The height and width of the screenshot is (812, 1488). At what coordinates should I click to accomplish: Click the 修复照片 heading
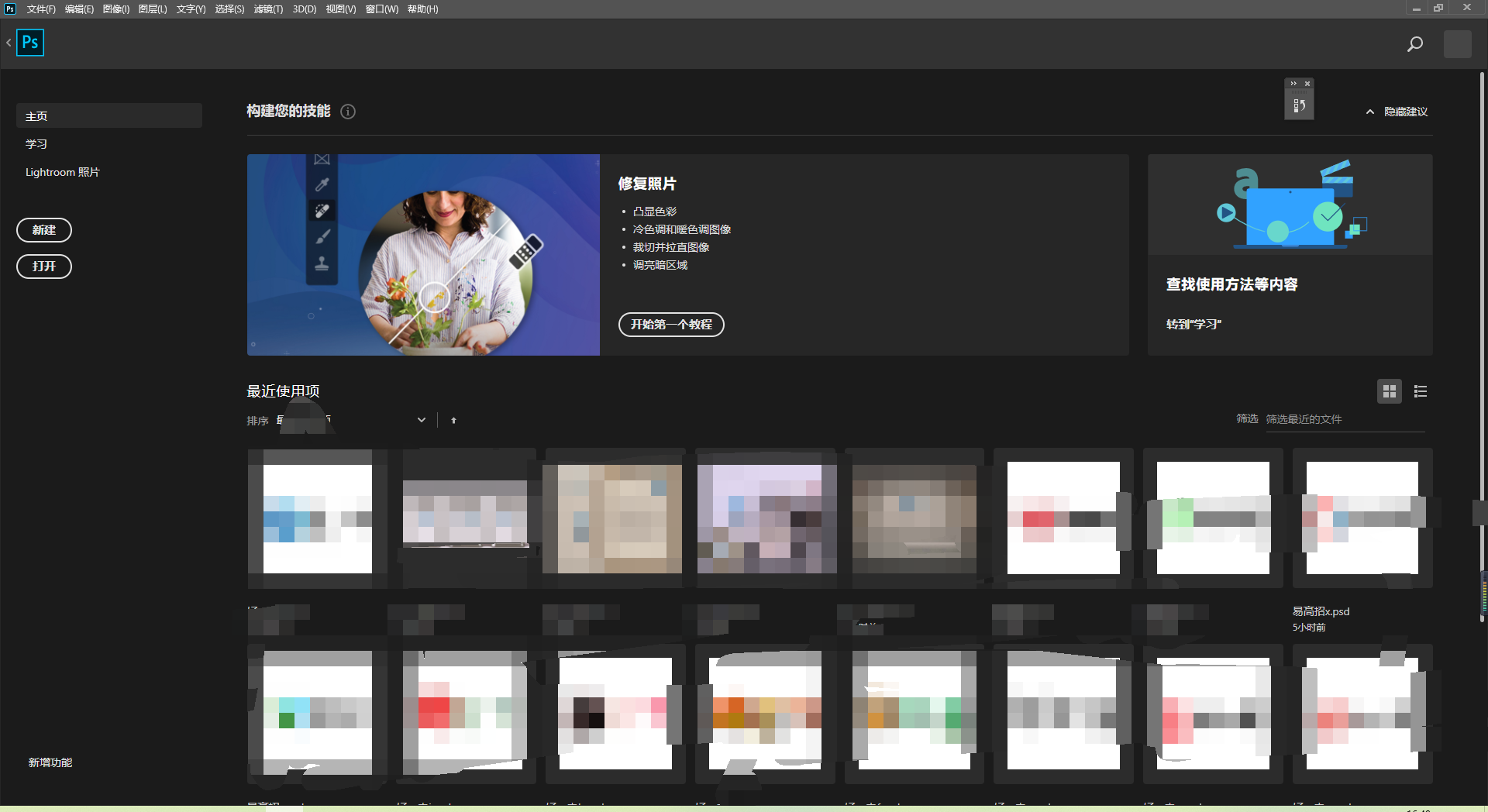pos(647,184)
